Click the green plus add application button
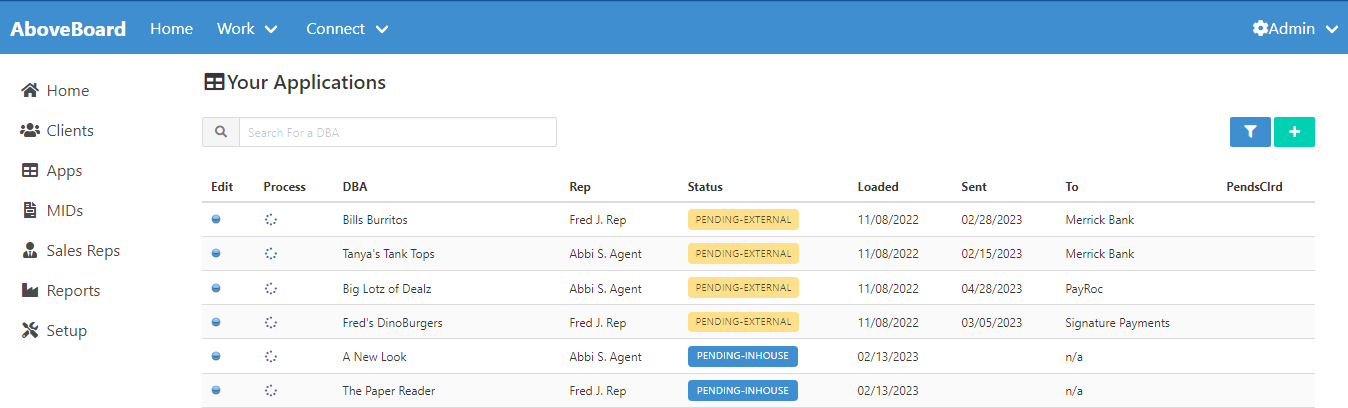Viewport: 1348px width, 408px height. point(1294,132)
